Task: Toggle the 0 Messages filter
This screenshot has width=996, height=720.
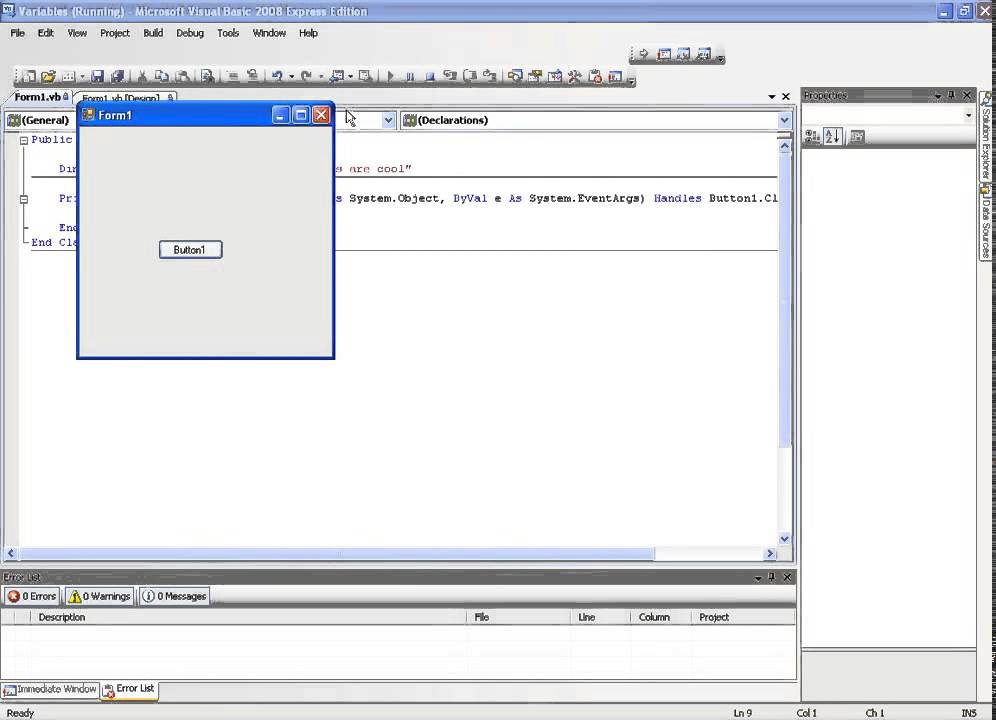Action: (174, 596)
